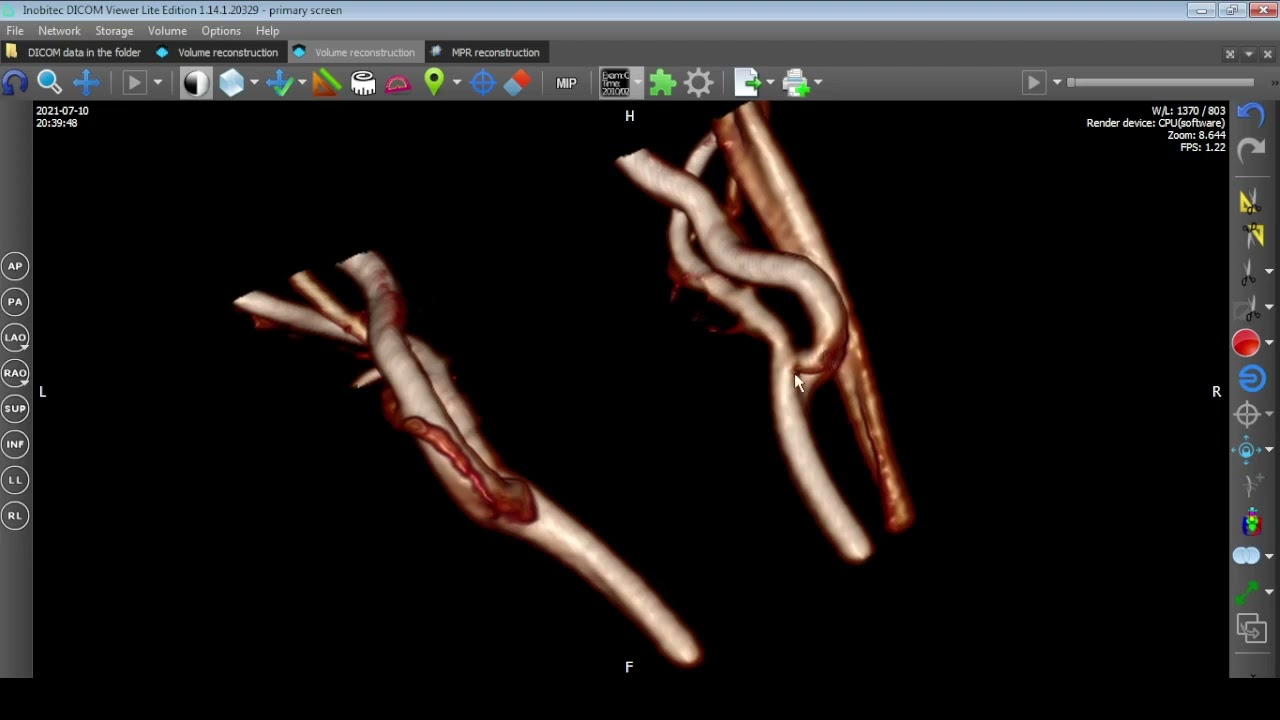
Task: Expand the cube render mode dropdown
Action: pos(254,83)
